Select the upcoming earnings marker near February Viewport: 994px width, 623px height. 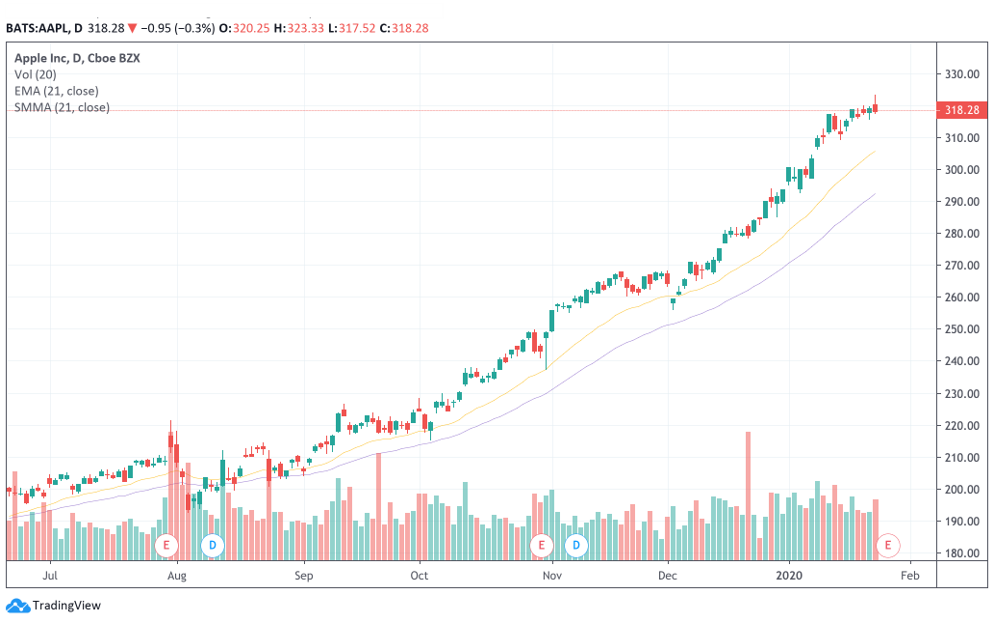pyautogui.click(x=886, y=545)
